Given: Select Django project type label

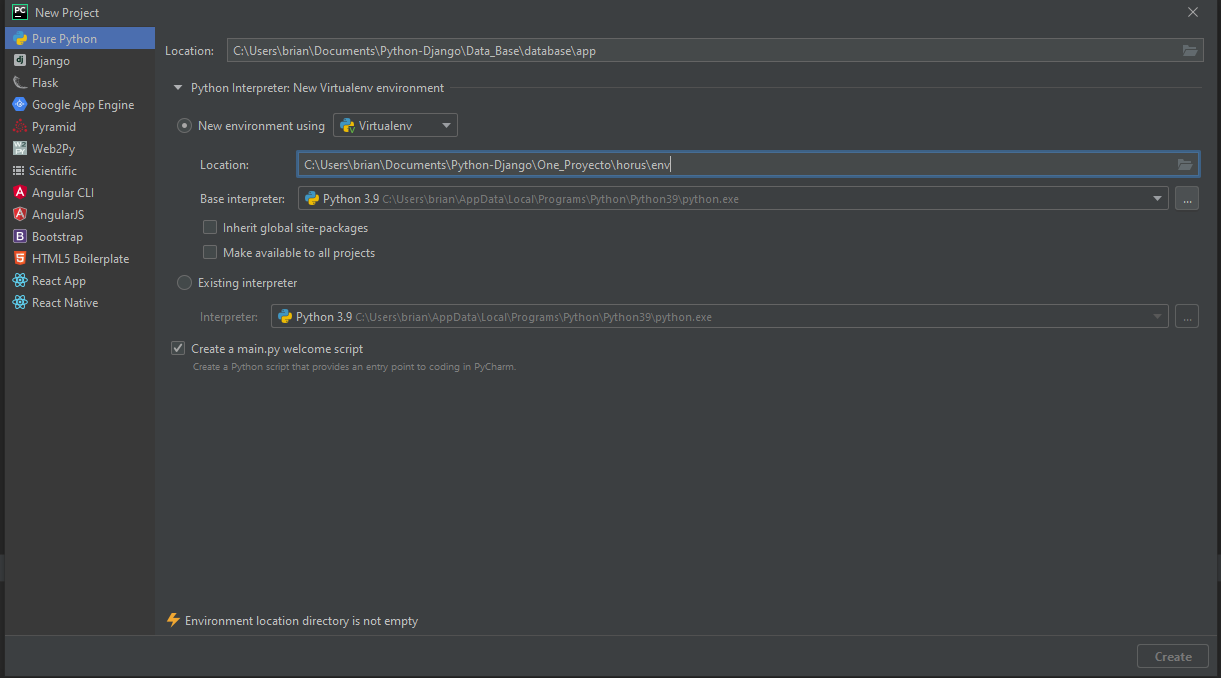Looking at the screenshot, I should (x=51, y=61).
